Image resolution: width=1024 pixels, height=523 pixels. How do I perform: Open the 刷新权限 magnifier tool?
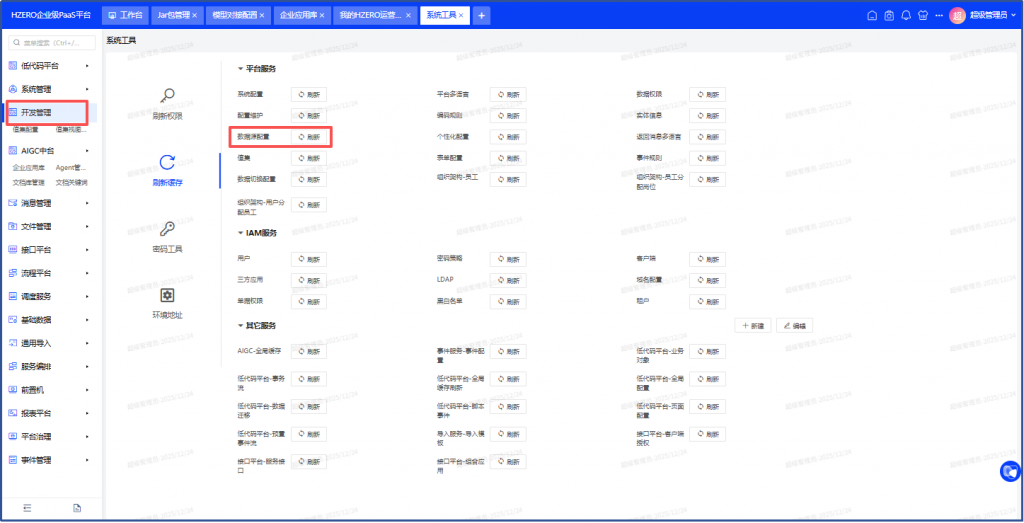[168, 96]
